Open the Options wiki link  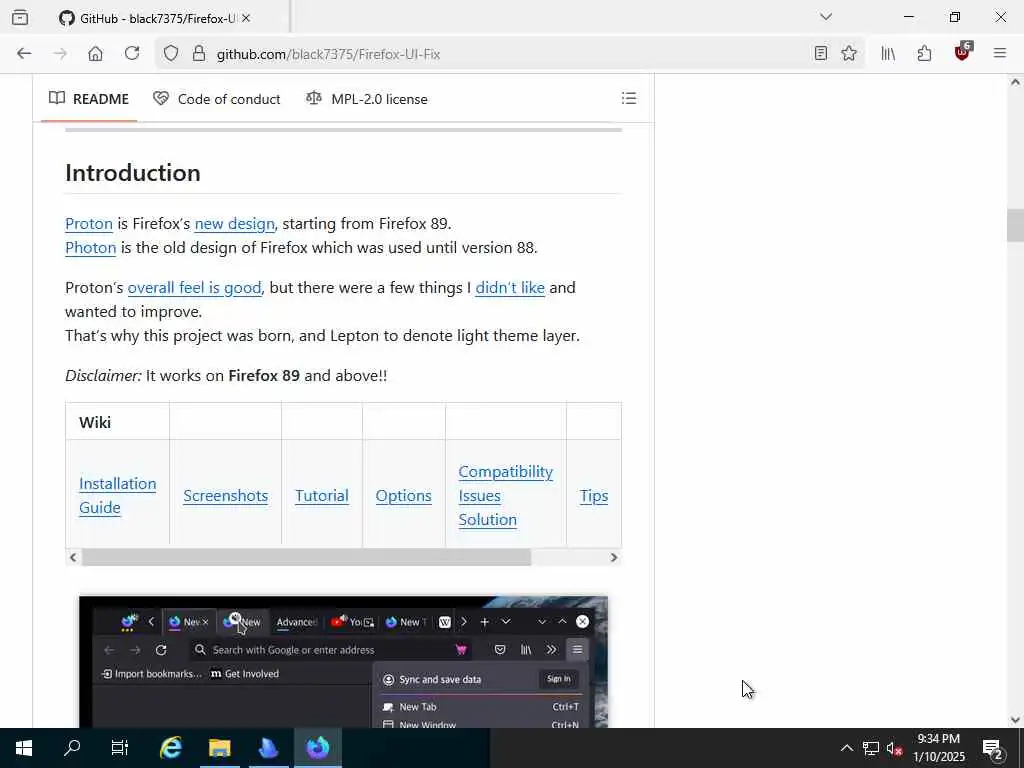point(404,496)
